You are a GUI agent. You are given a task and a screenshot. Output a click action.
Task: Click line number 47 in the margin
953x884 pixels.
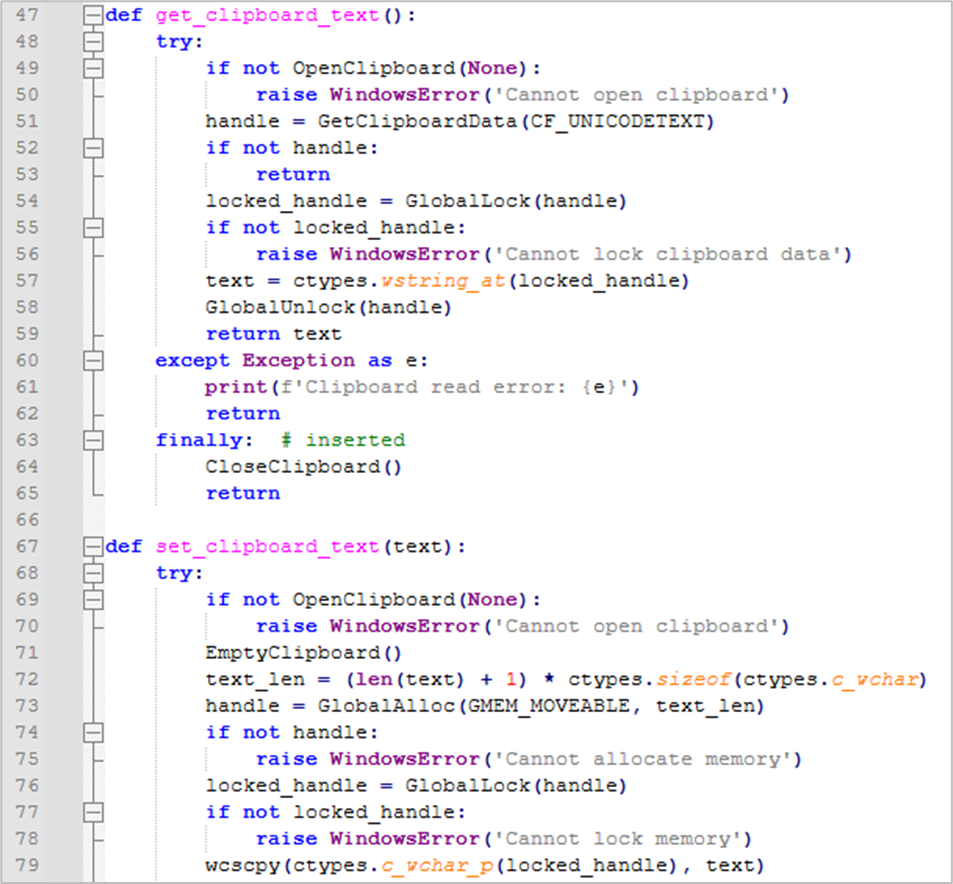27,15
